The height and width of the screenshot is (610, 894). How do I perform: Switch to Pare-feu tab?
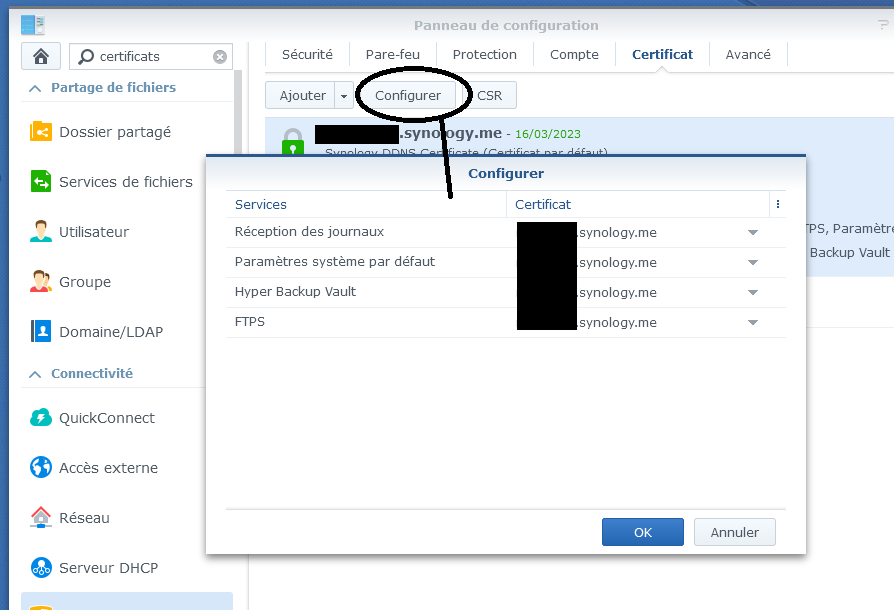click(x=393, y=55)
